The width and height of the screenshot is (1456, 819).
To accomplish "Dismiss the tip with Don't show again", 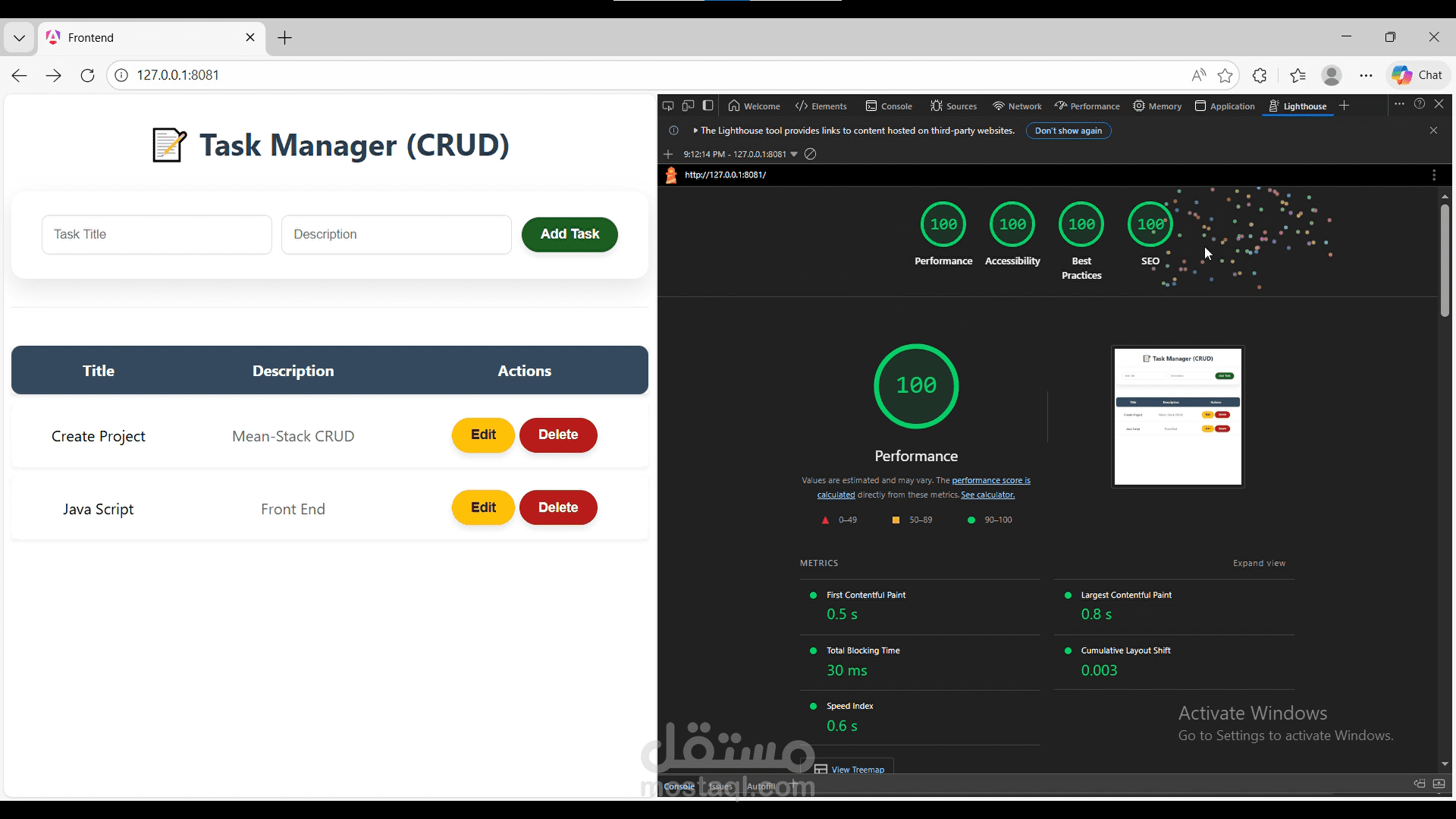I will coord(1068,130).
